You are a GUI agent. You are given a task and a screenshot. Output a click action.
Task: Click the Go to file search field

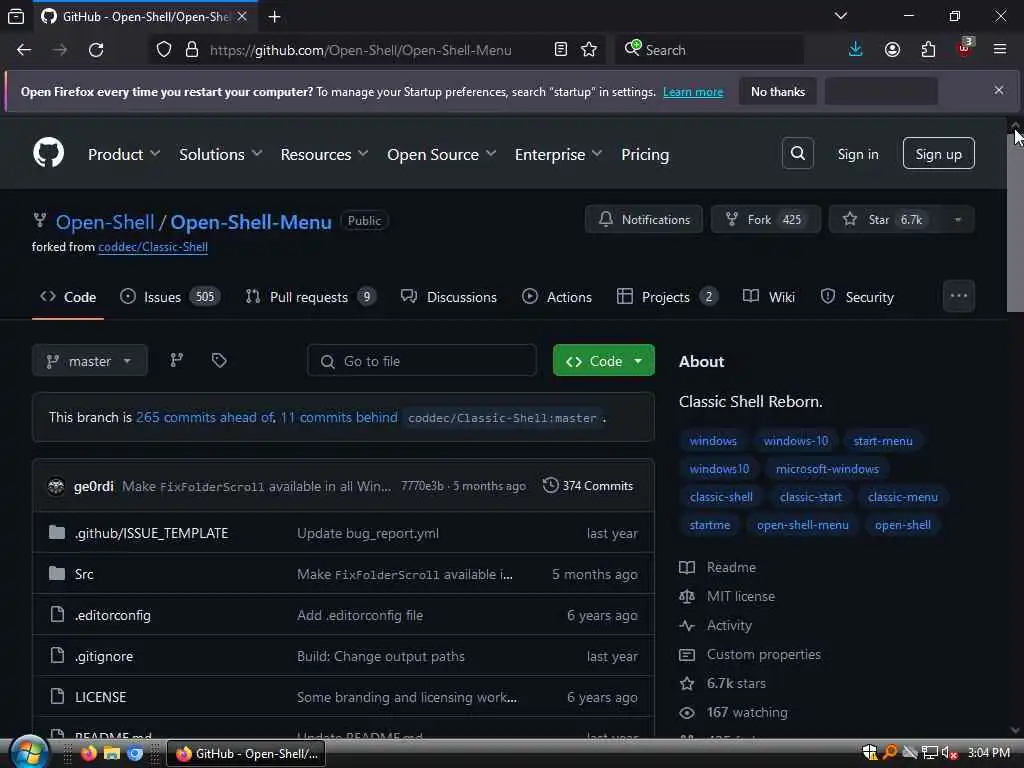click(422, 360)
